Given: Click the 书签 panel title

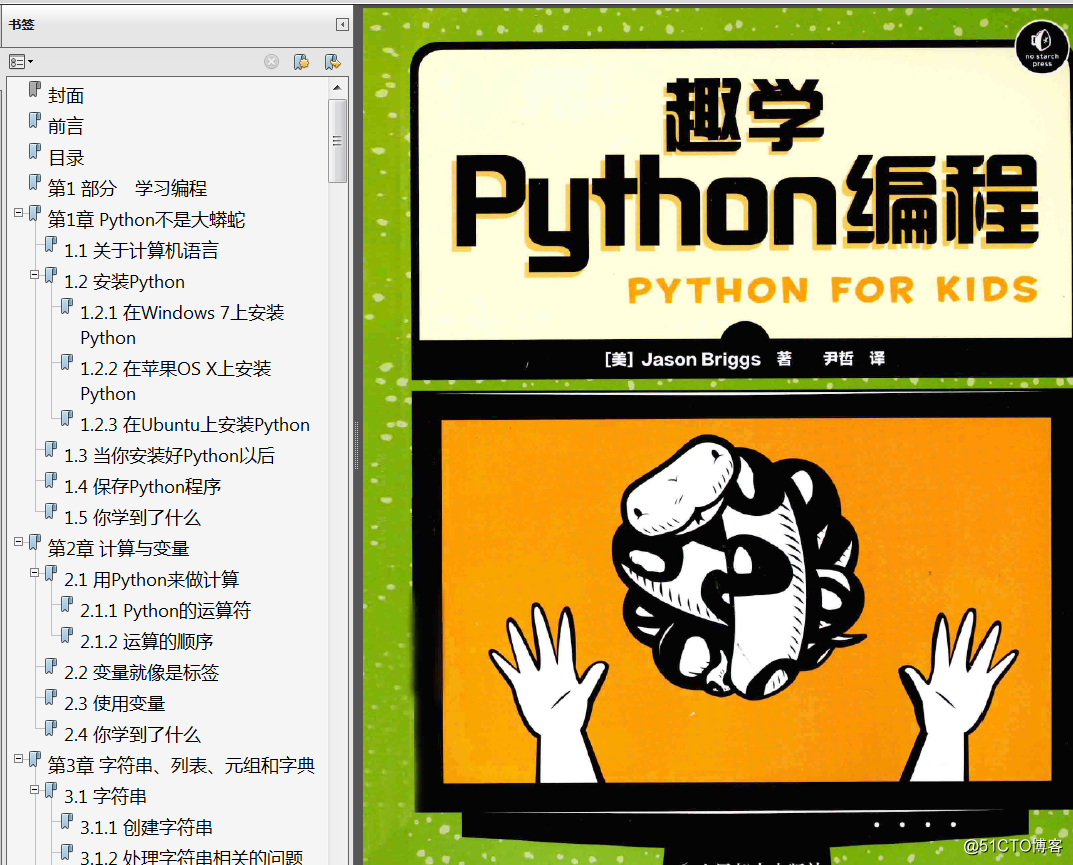Looking at the screenshot, I should coord(21,25).
